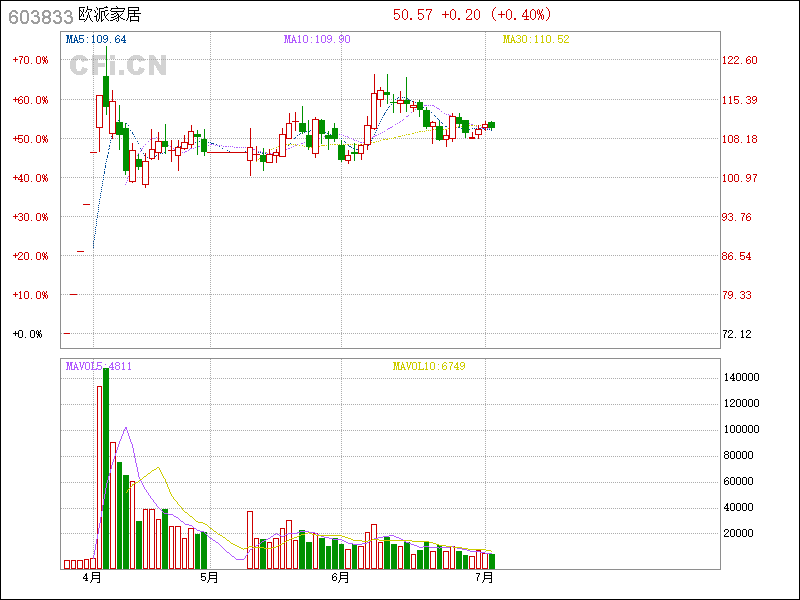Click the current price 50.57 readout

(x=413, y=15)
